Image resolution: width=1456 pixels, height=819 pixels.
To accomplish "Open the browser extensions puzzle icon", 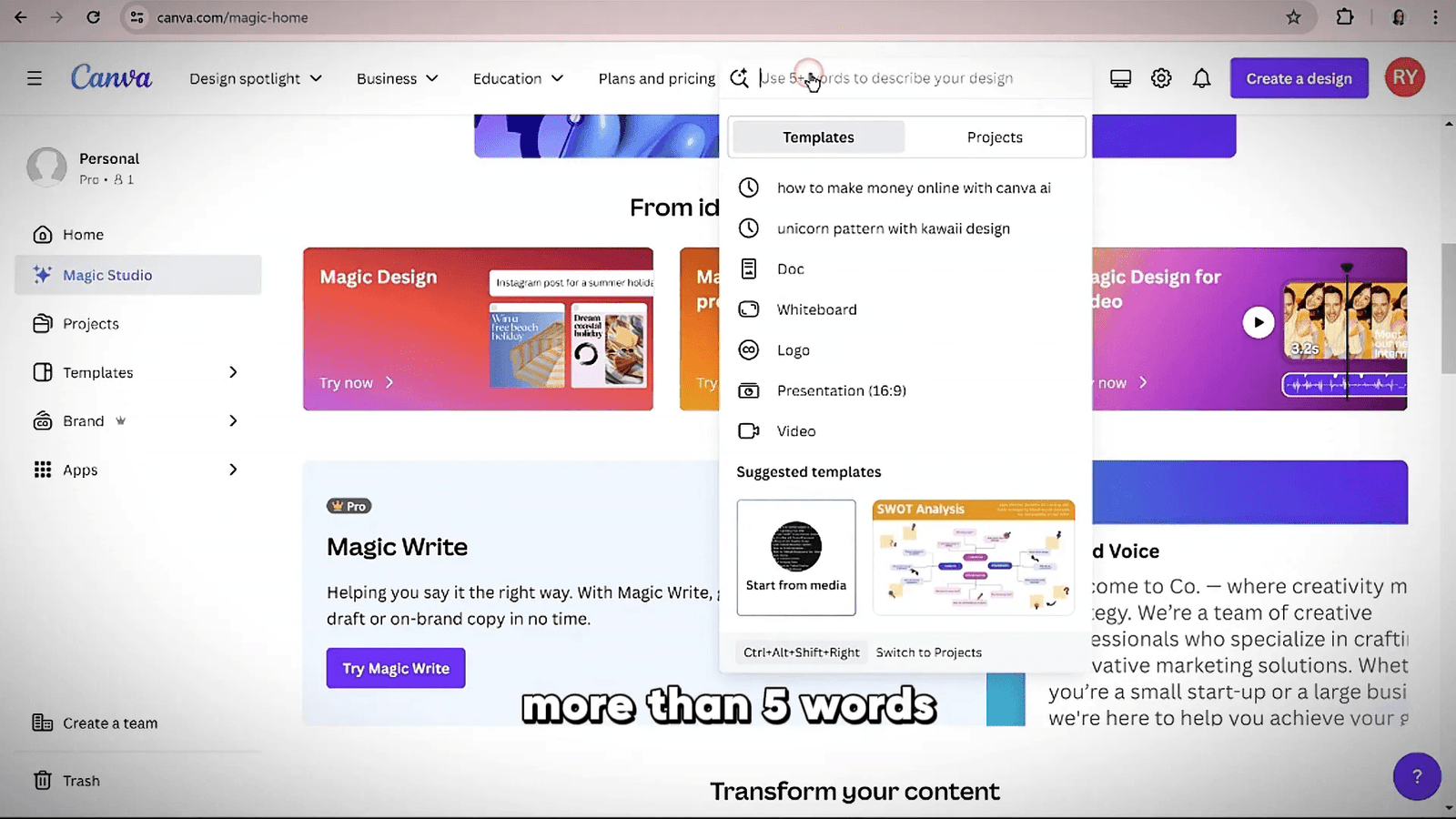I will pos(1344,17).
